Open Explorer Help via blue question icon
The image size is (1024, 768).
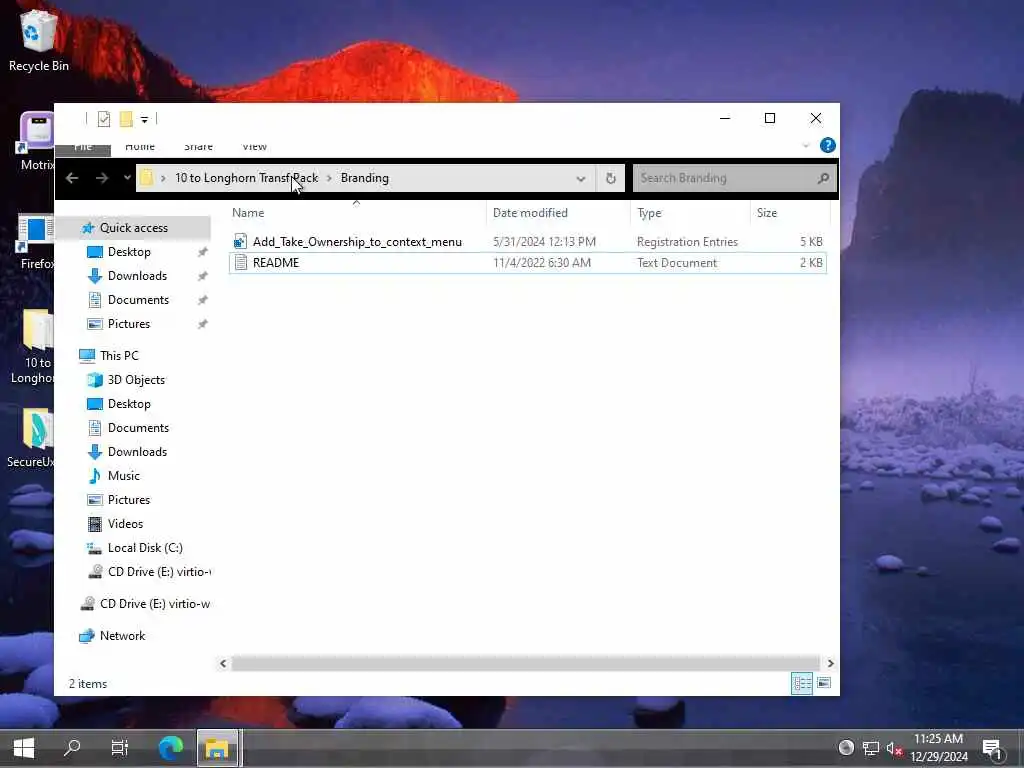pos(827,145)
